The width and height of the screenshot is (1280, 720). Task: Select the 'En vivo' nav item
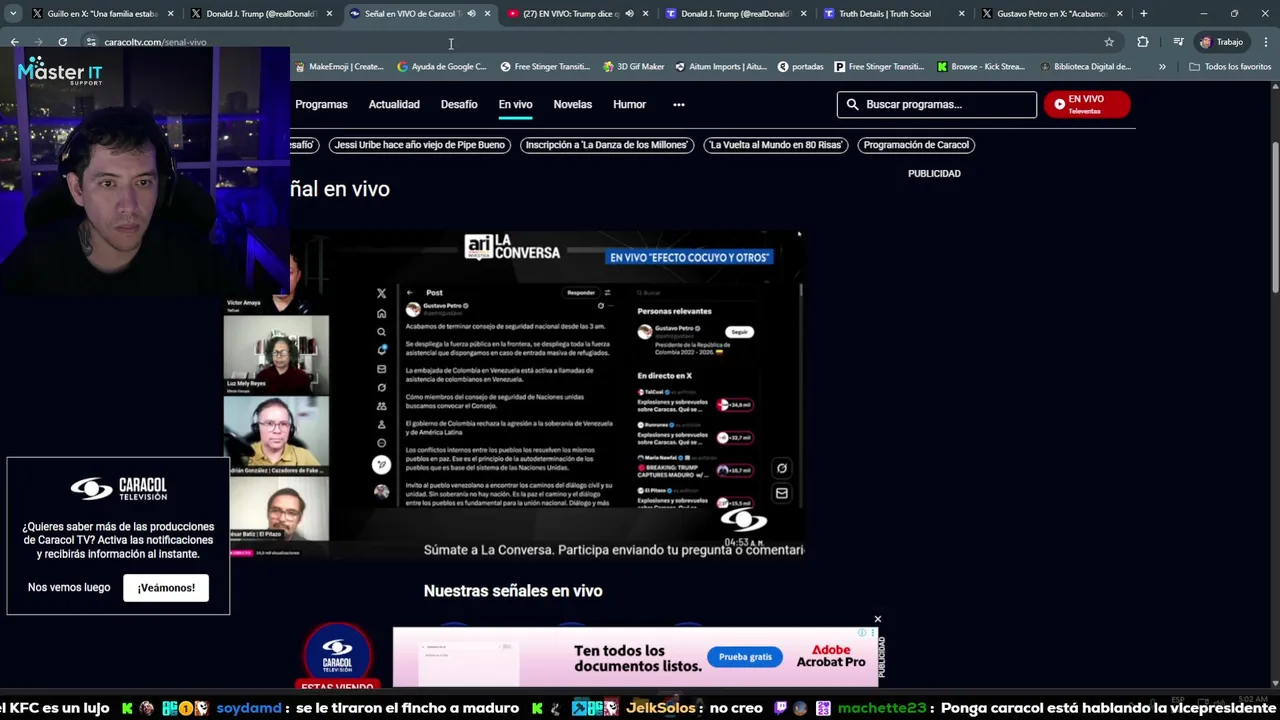coord(515,104)
